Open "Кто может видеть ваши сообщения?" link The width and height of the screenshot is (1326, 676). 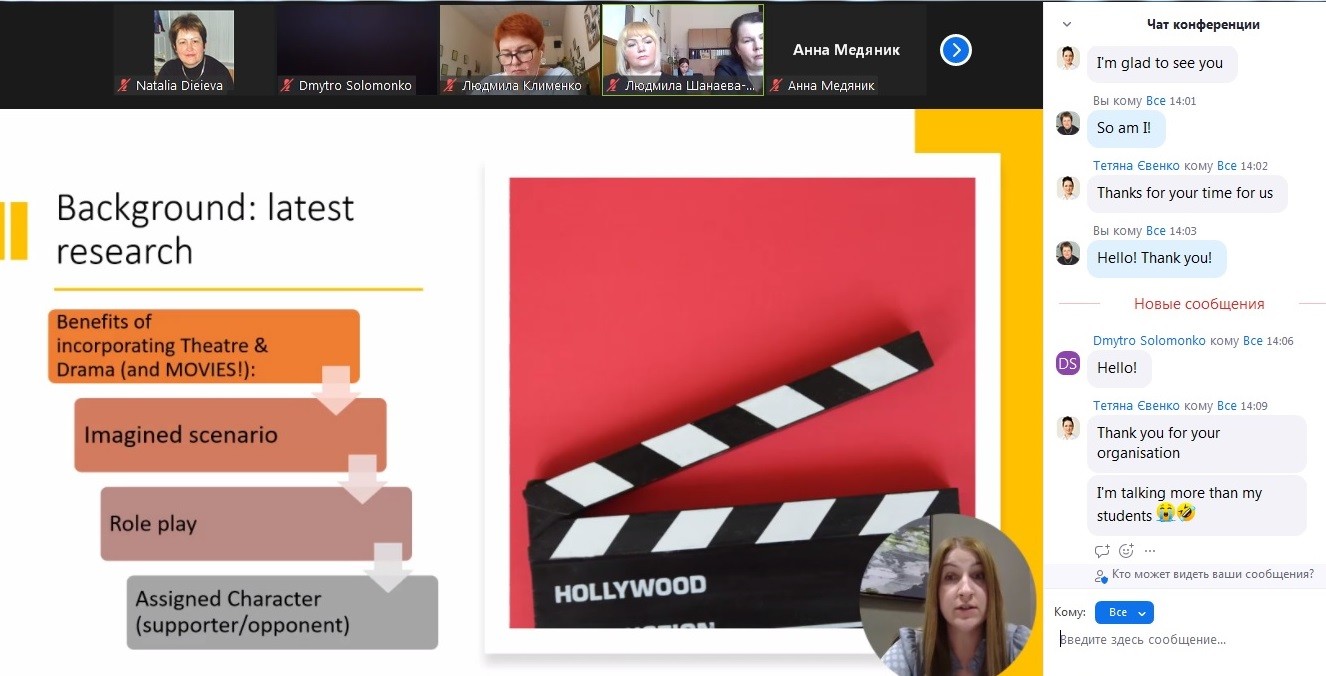[x=1213, y=575]
